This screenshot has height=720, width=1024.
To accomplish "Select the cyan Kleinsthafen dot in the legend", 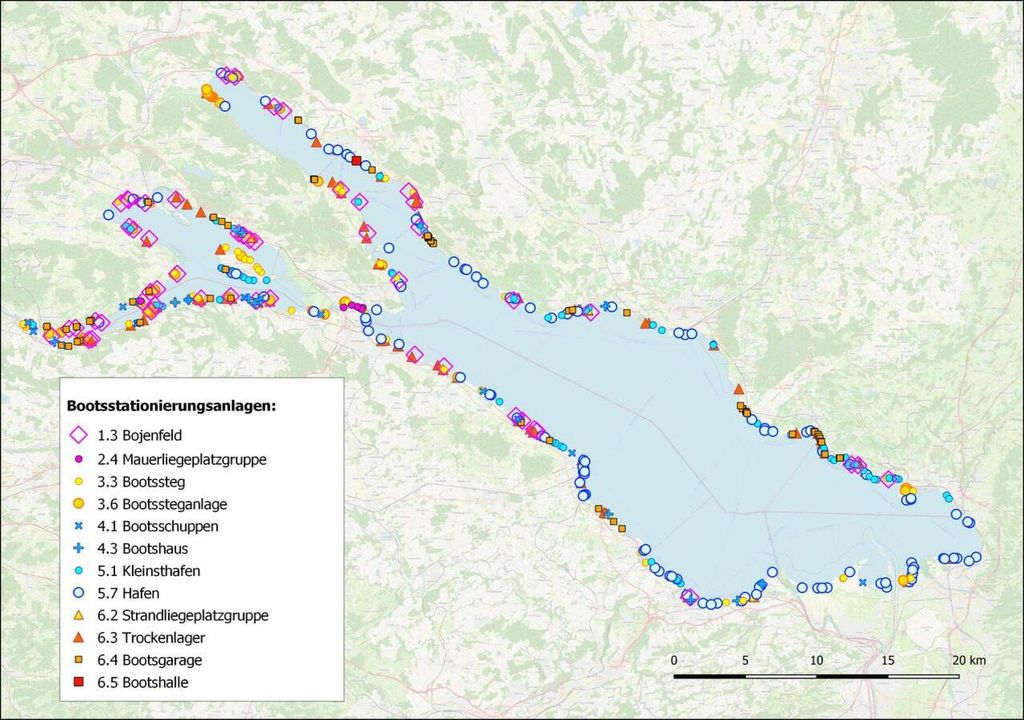I will click(x=77, y=569).
